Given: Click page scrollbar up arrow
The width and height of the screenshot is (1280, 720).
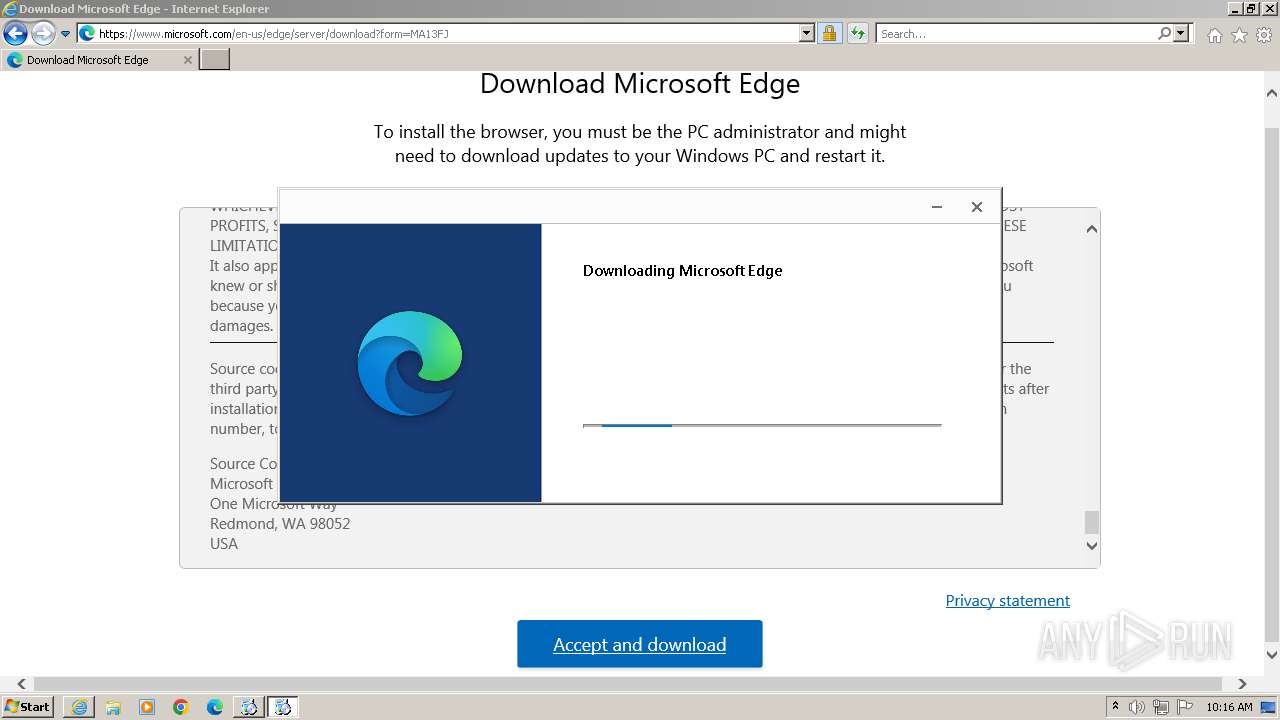Looking at the screenshot, I should point(1271,93).
